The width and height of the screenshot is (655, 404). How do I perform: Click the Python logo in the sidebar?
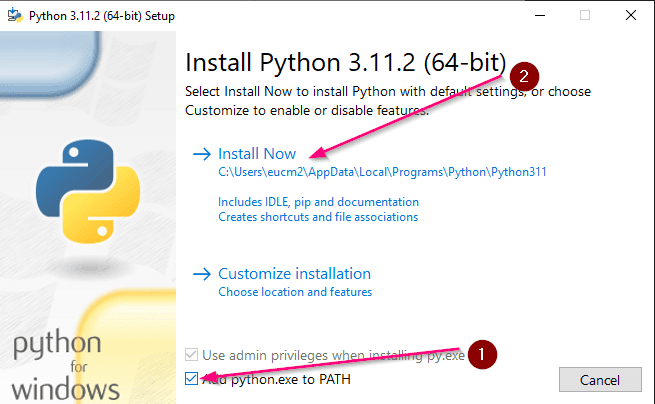(x=88, y=191)
